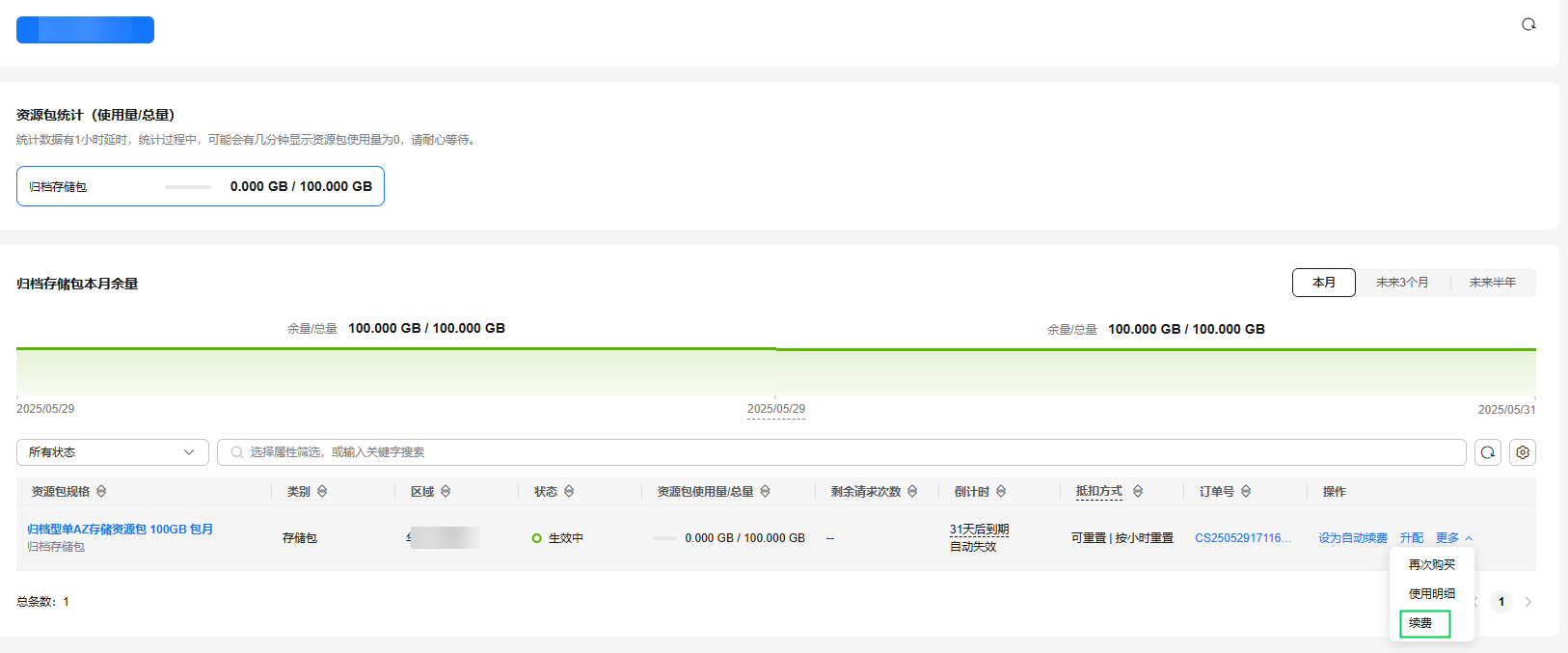The width and height of the screenshot is (1568, 653).
Task: Sort by 区域 column icon
Action: pyautogui.click(x=446, y=491)
